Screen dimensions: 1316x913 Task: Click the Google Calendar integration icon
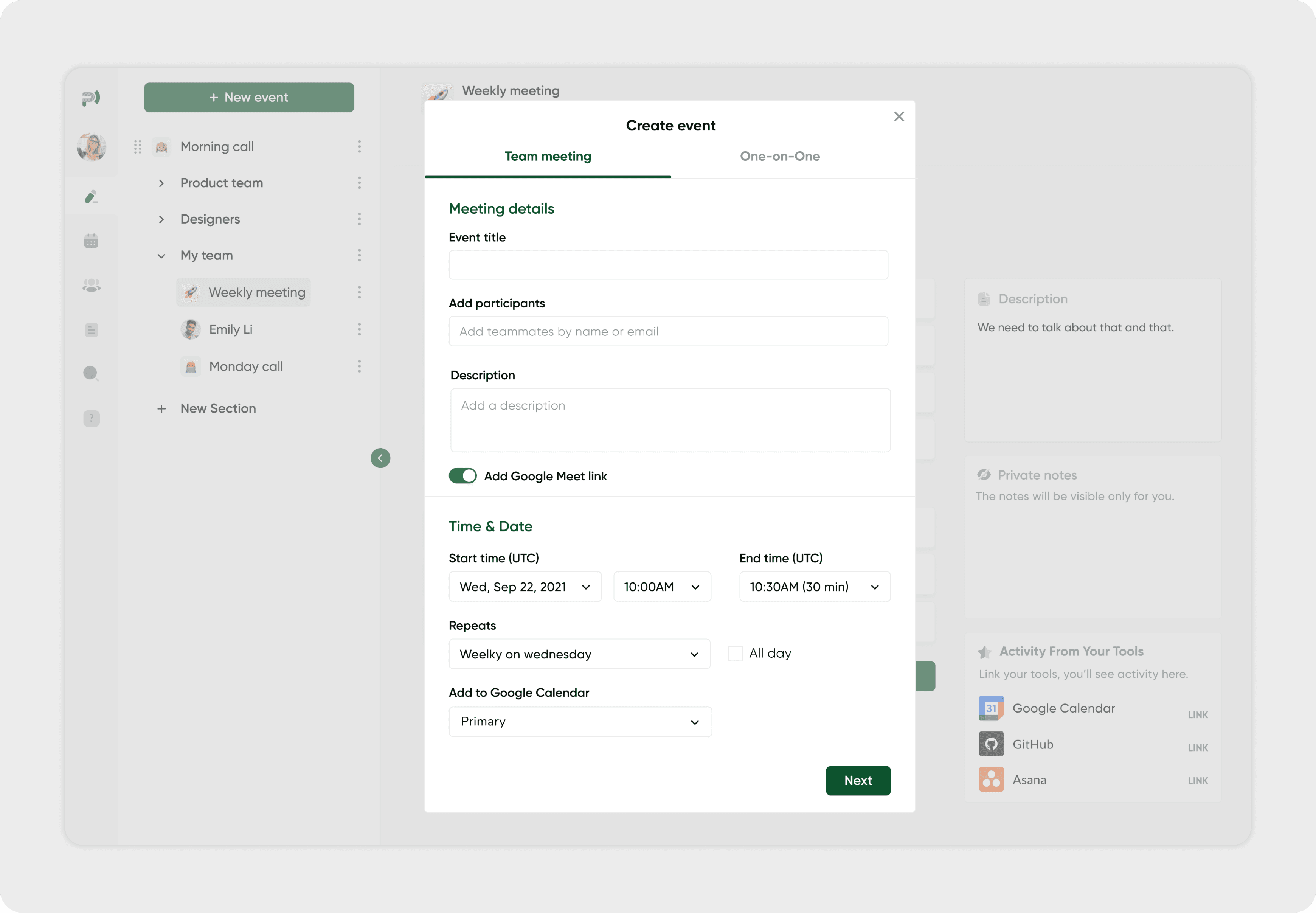pyautogui.click(x=990, y=708)
